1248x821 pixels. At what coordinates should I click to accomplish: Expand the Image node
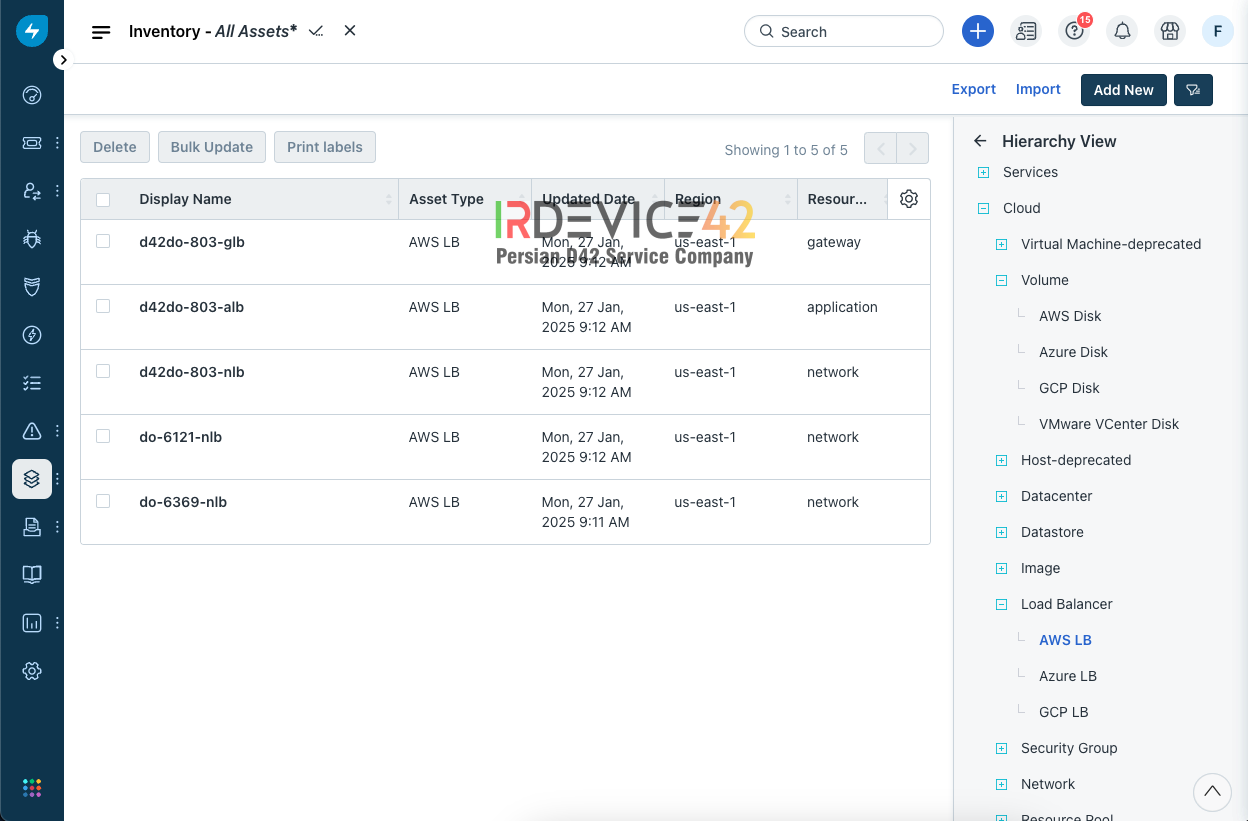point(1001,569)
